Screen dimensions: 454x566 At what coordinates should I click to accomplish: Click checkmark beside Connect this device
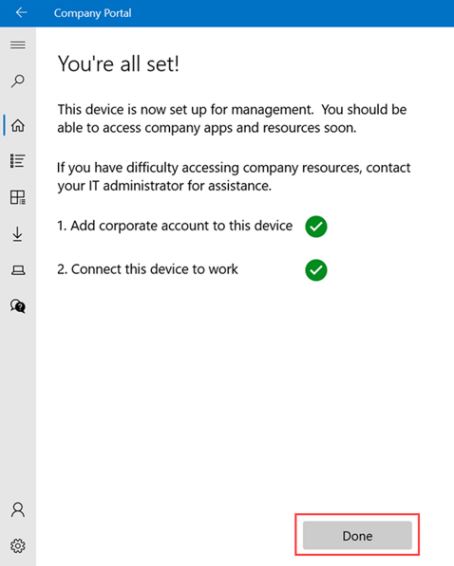[x=316, y=270]
